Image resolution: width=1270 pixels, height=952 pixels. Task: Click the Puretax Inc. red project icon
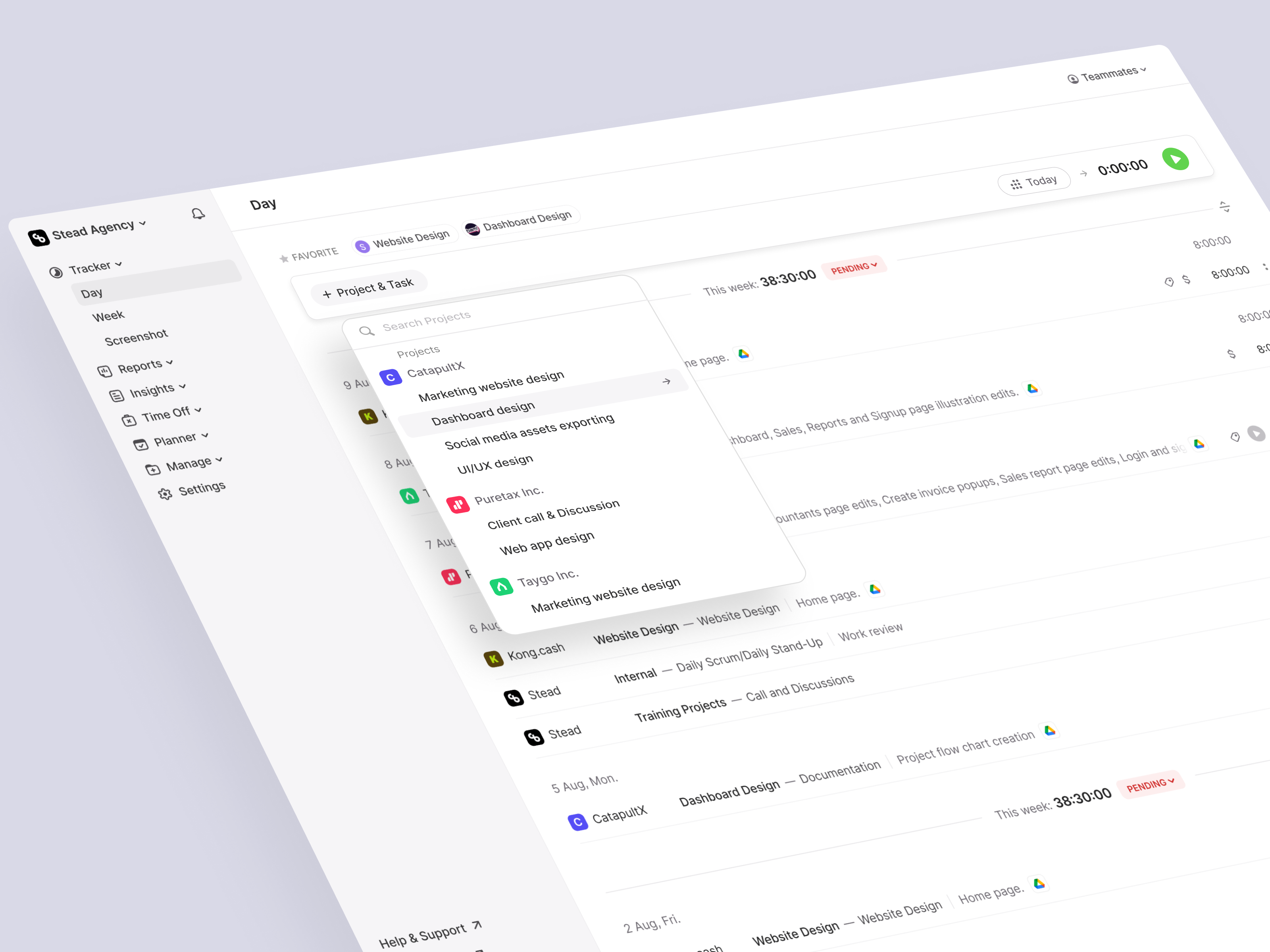458,505
